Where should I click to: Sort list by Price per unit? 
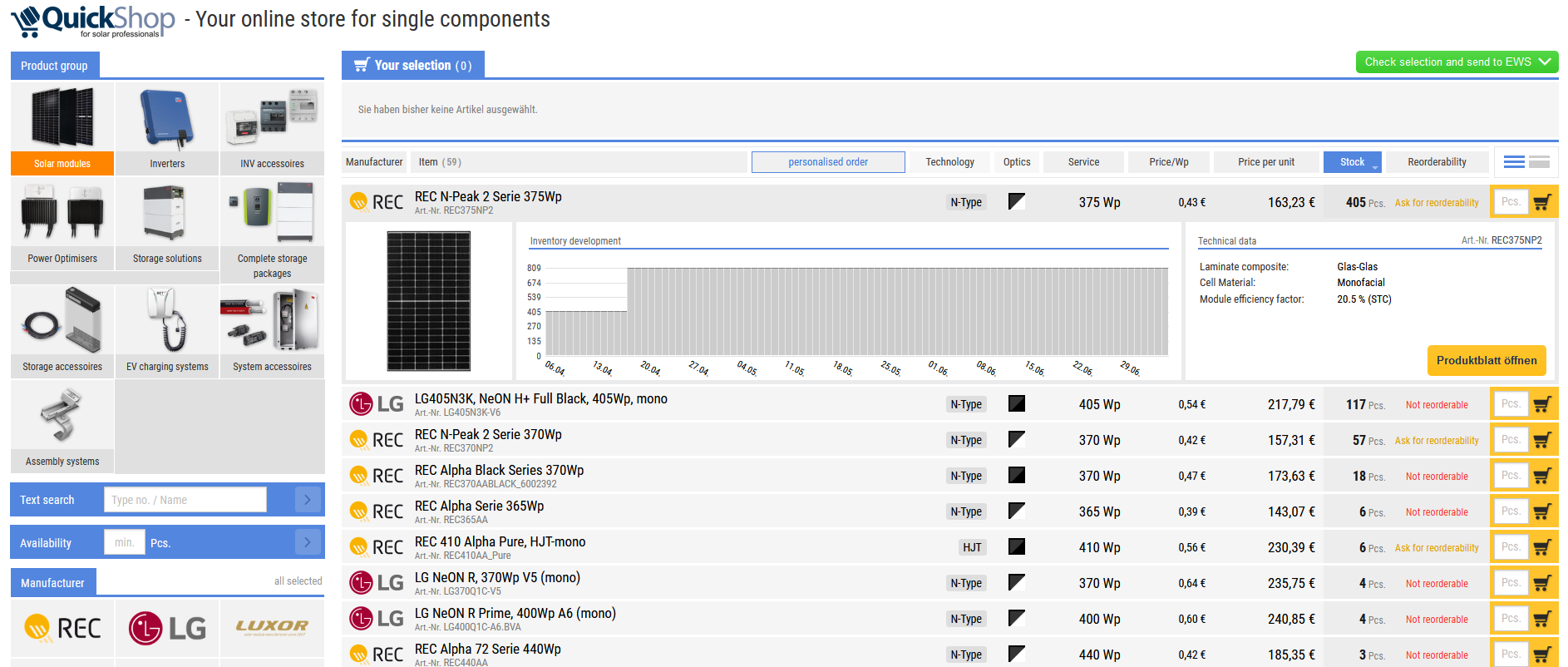click(x=1265, y=162)
